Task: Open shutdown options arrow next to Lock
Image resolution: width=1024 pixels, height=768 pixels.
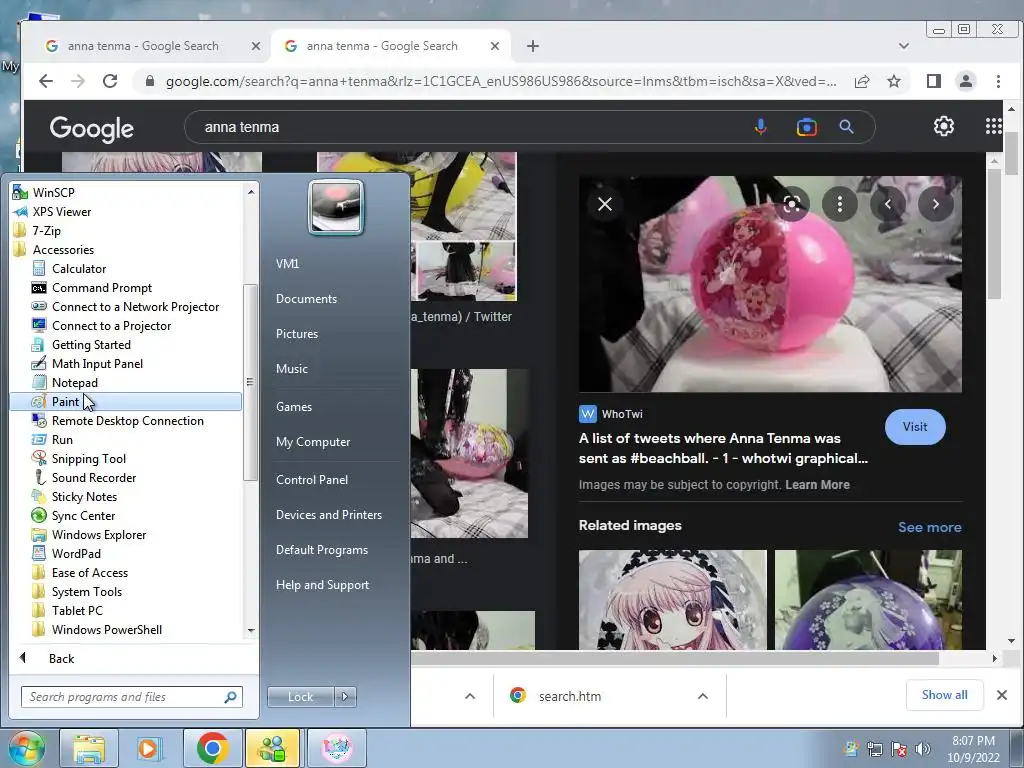Action: 346,697
